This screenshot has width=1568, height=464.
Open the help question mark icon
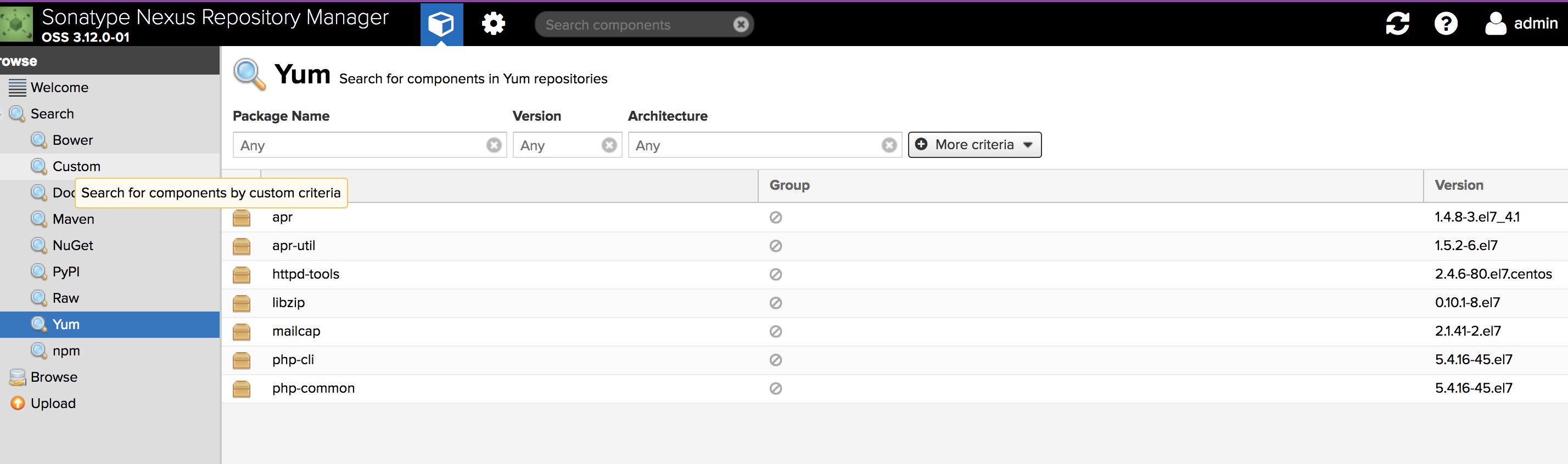(x=1446, y=24)
